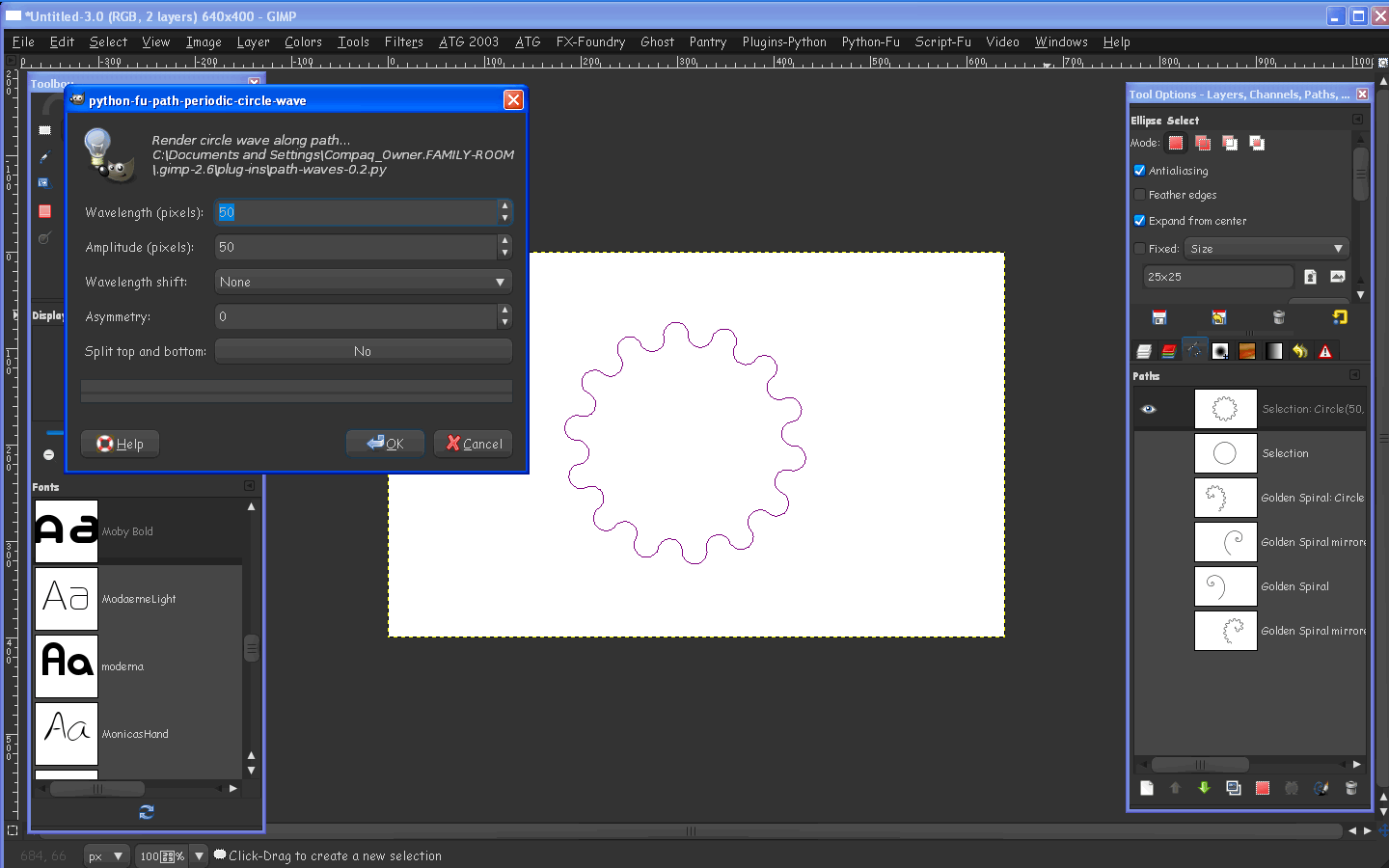The image size is (1389, 868).
Task: Toggle visibility of the Selection: Circle path
Action: [x=1149, y=409]
